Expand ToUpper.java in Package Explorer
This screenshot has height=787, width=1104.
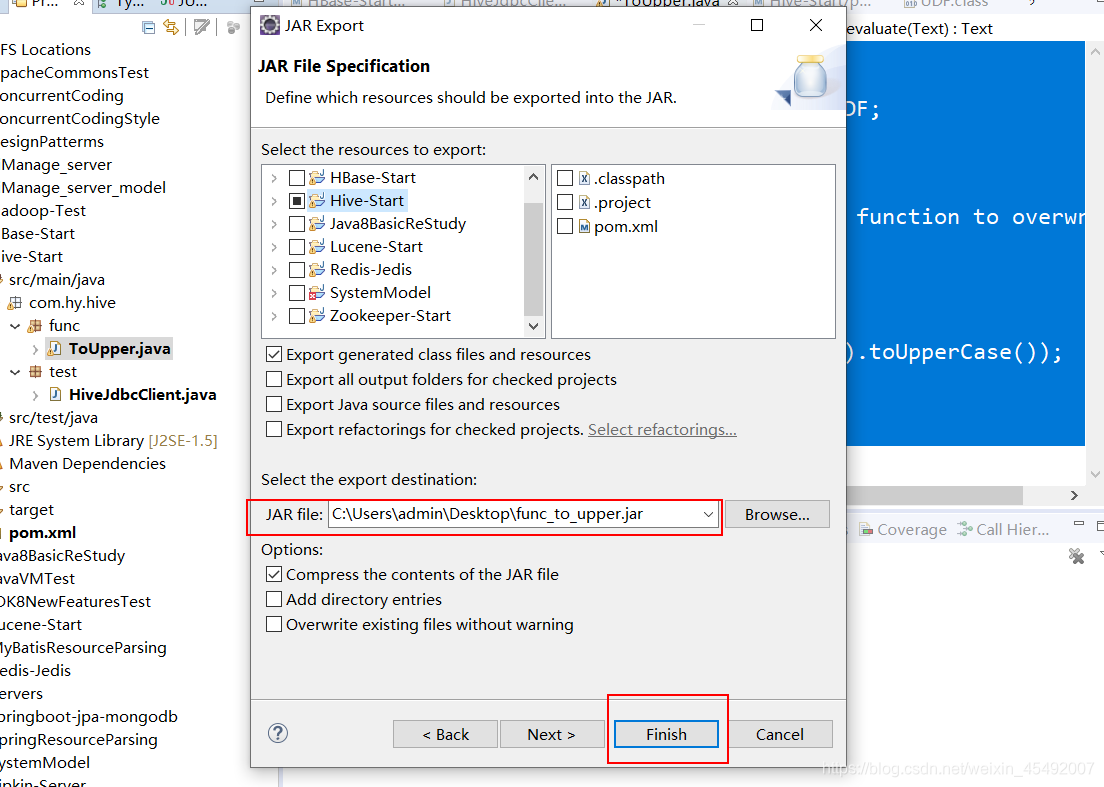[35, 349]
